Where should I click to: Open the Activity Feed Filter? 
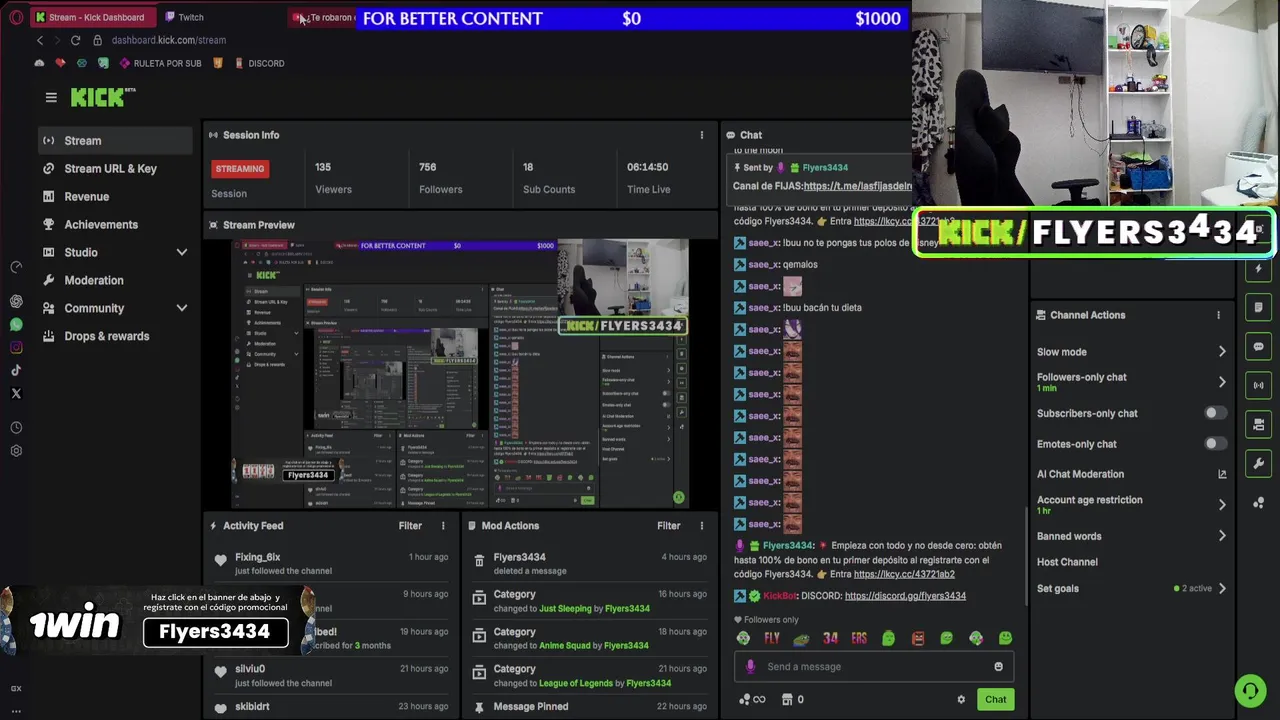(410, 525)
